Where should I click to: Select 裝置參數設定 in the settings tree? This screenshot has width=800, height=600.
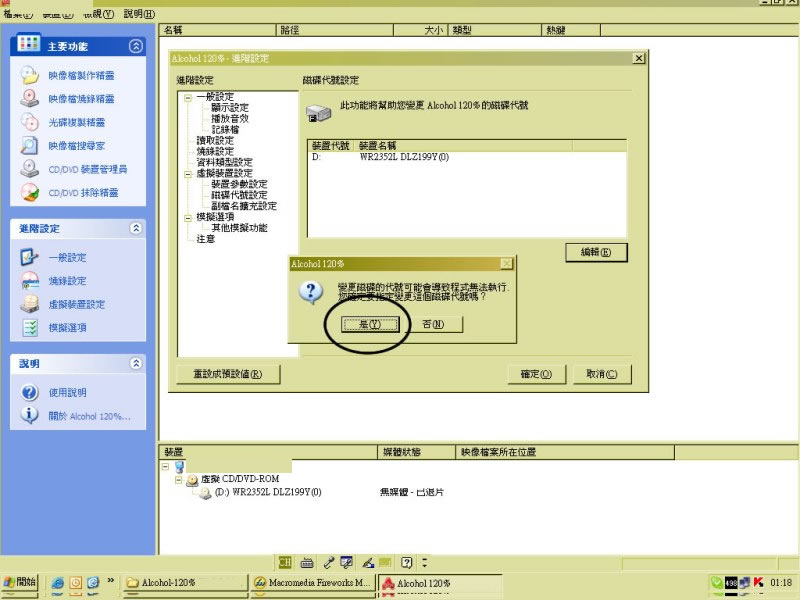pos(239,184)
